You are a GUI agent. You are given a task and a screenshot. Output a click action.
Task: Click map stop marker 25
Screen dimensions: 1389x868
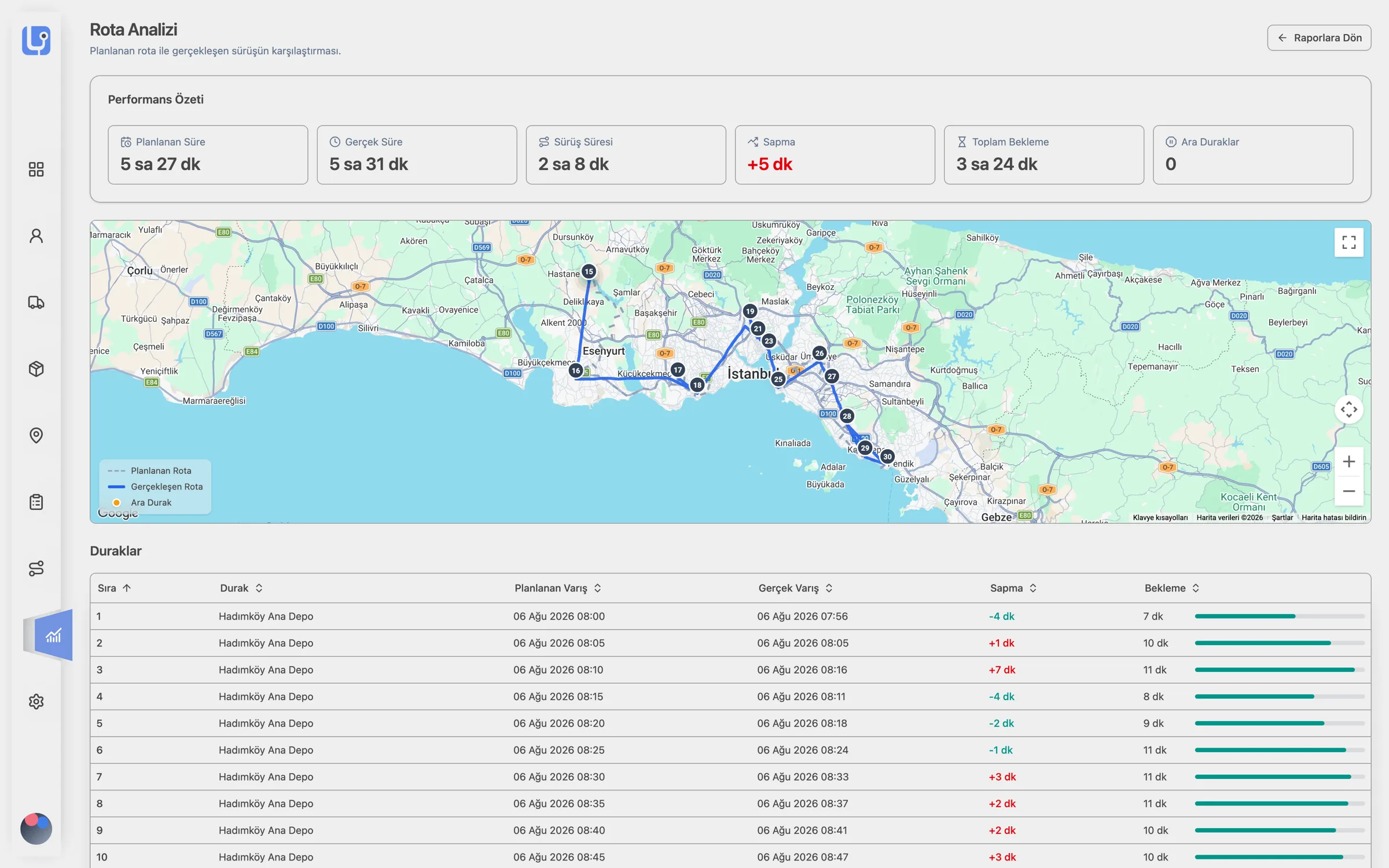778,379
